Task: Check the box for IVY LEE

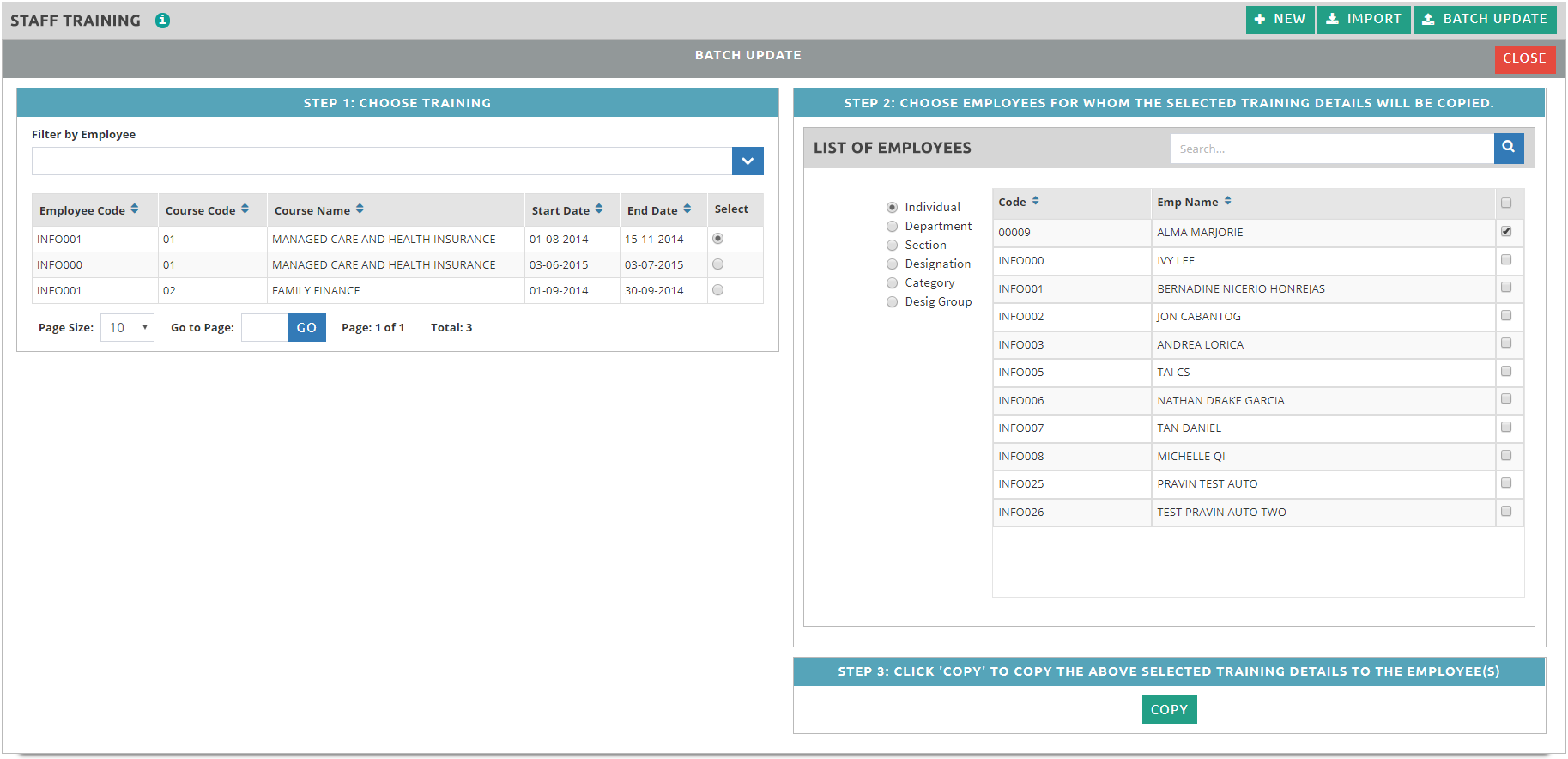Action: (x=1505, y=259)
